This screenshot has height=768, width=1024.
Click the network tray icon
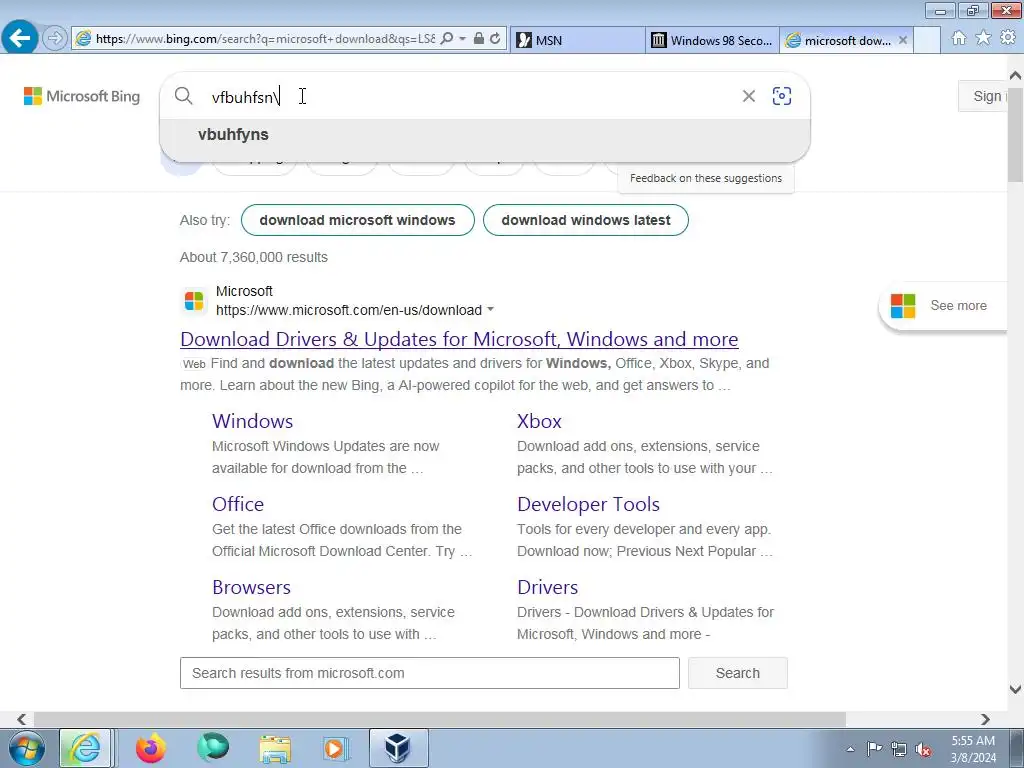point(899,749)
